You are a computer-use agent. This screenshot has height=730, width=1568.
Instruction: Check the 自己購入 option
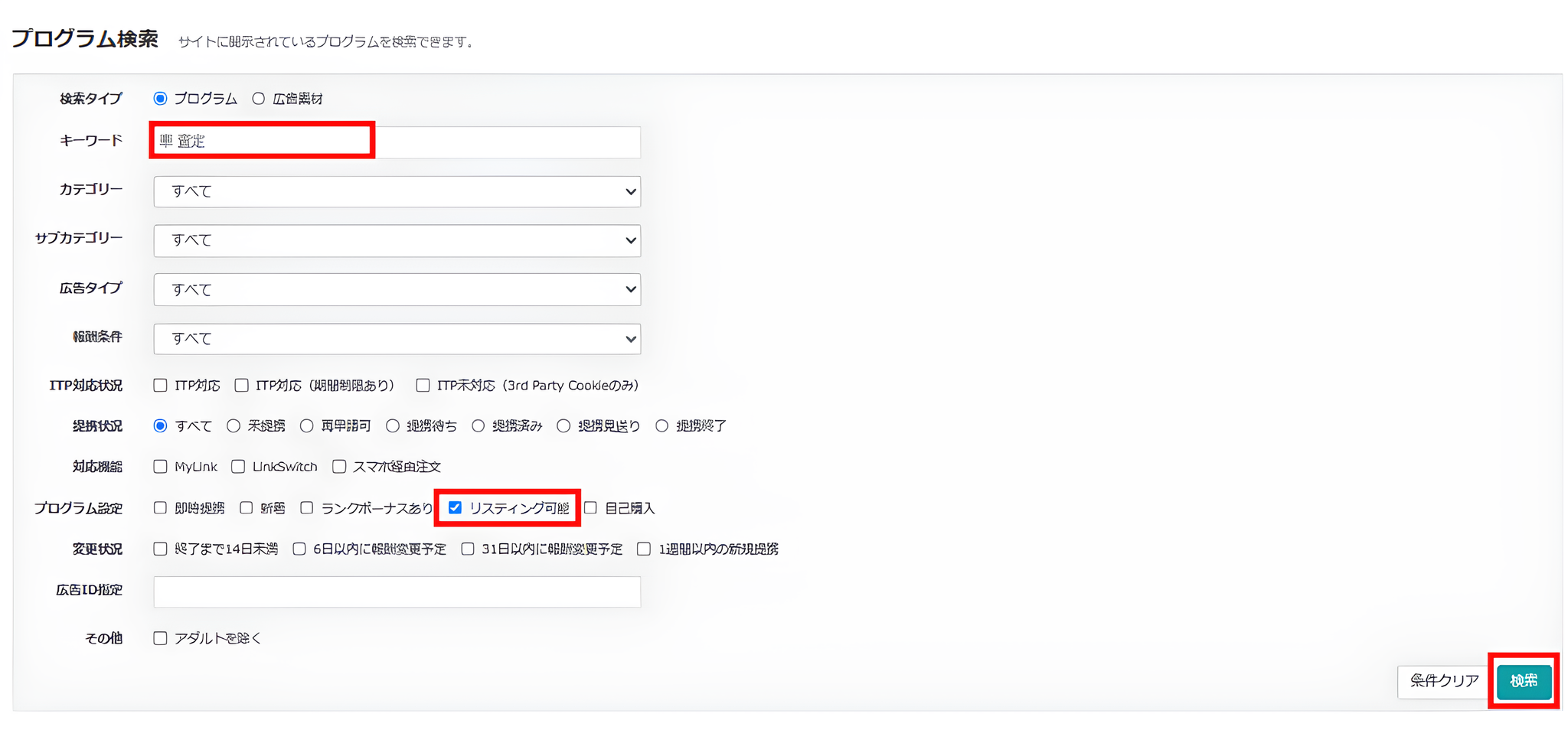click(x=590, y=508)
